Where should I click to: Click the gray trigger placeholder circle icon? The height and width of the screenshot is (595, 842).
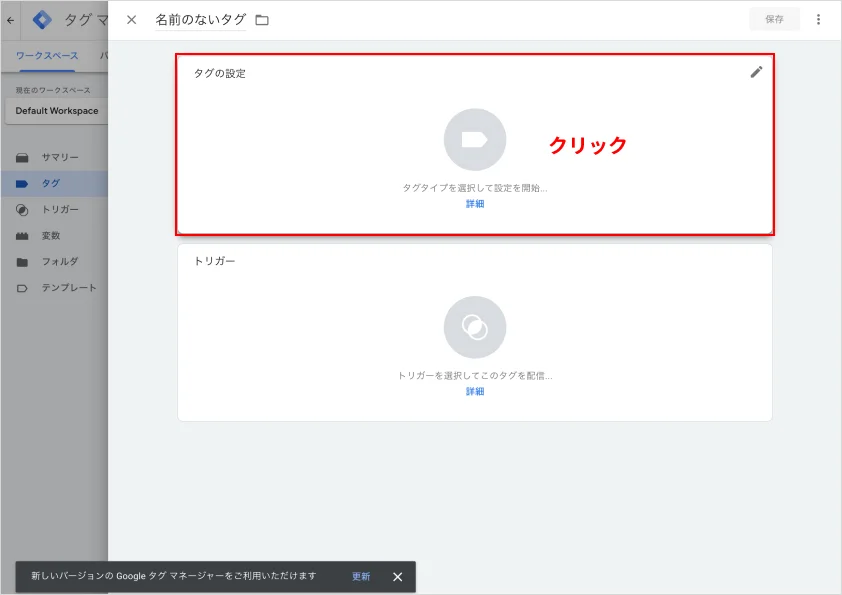coord(475,327)
